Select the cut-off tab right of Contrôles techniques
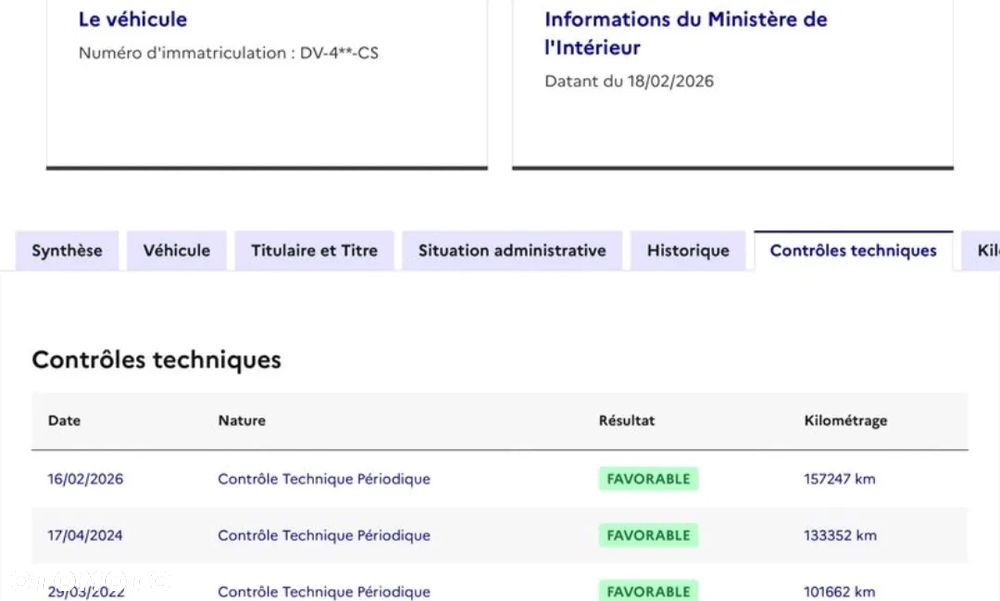The image size is (1000, 601). (984, 251)
